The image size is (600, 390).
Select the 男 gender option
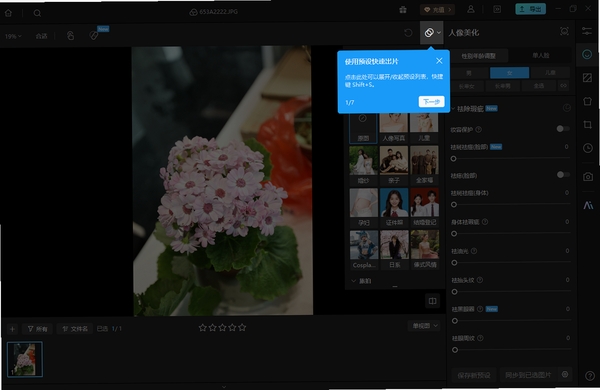point(469,73)
